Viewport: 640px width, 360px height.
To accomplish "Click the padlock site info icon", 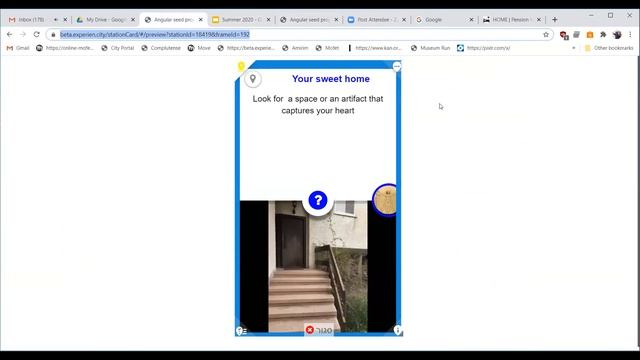I will pyautogui.click(x=53, y=35).
